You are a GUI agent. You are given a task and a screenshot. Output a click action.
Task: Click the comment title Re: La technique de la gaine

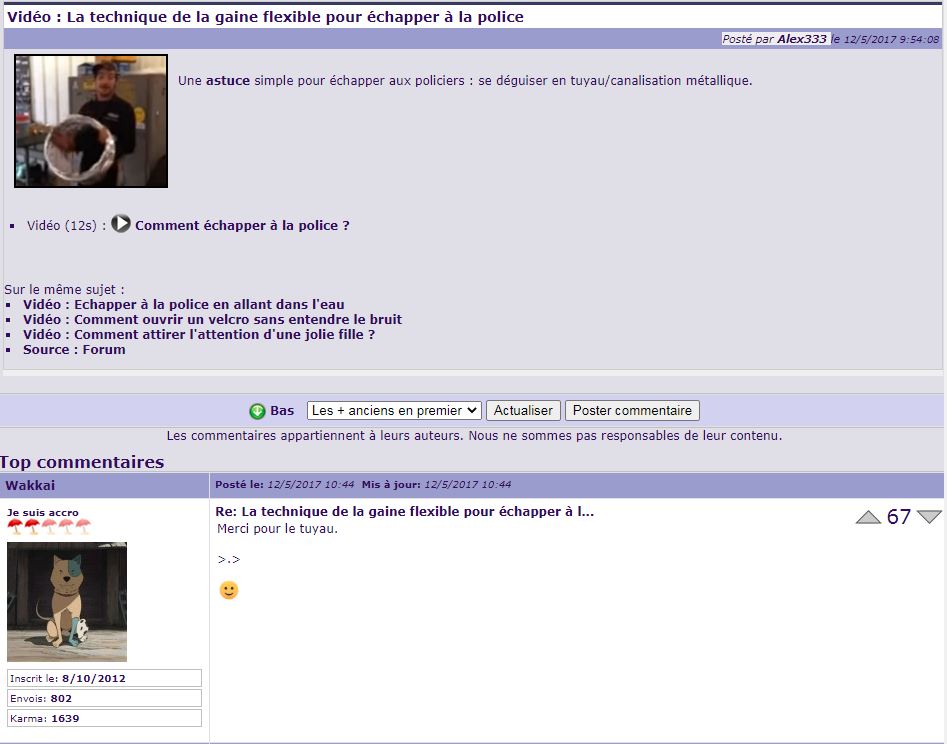coord(405,512)
